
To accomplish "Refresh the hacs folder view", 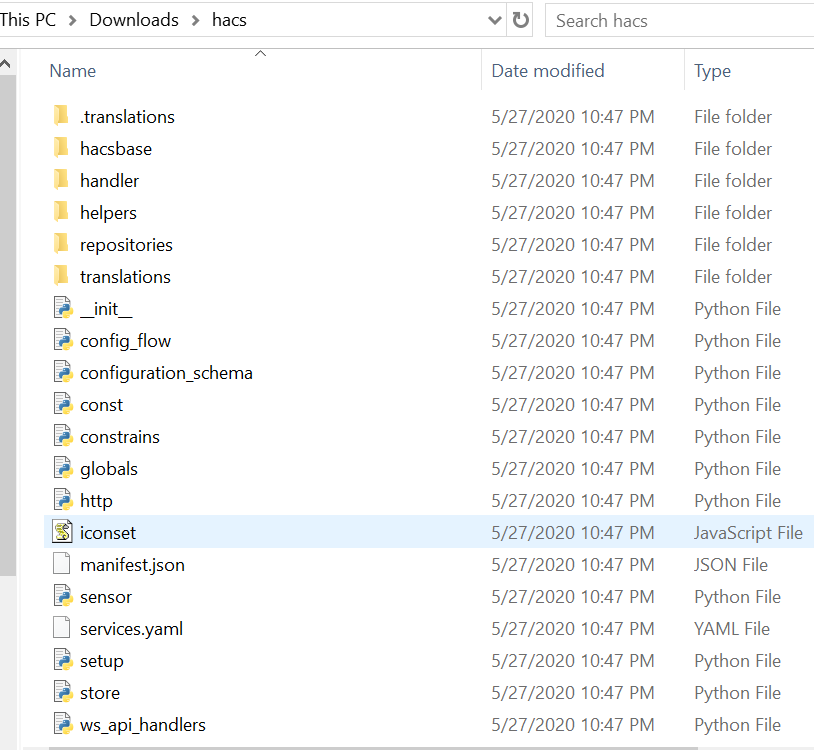I will [x=520, y=20].
